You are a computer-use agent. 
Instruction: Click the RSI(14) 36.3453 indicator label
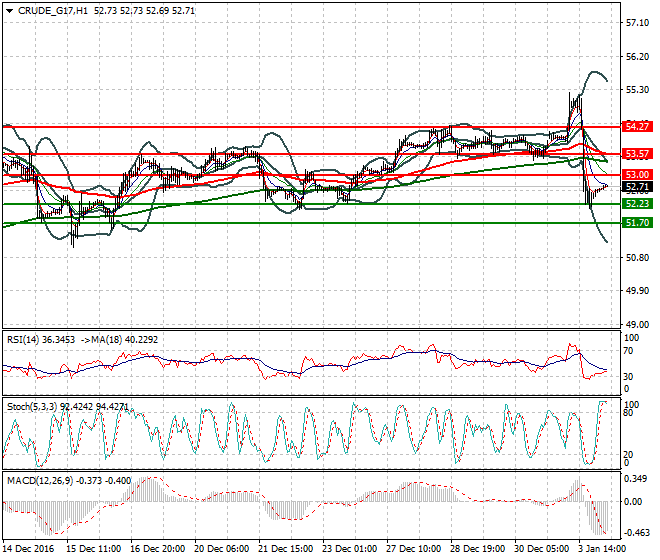coord(41,339)
